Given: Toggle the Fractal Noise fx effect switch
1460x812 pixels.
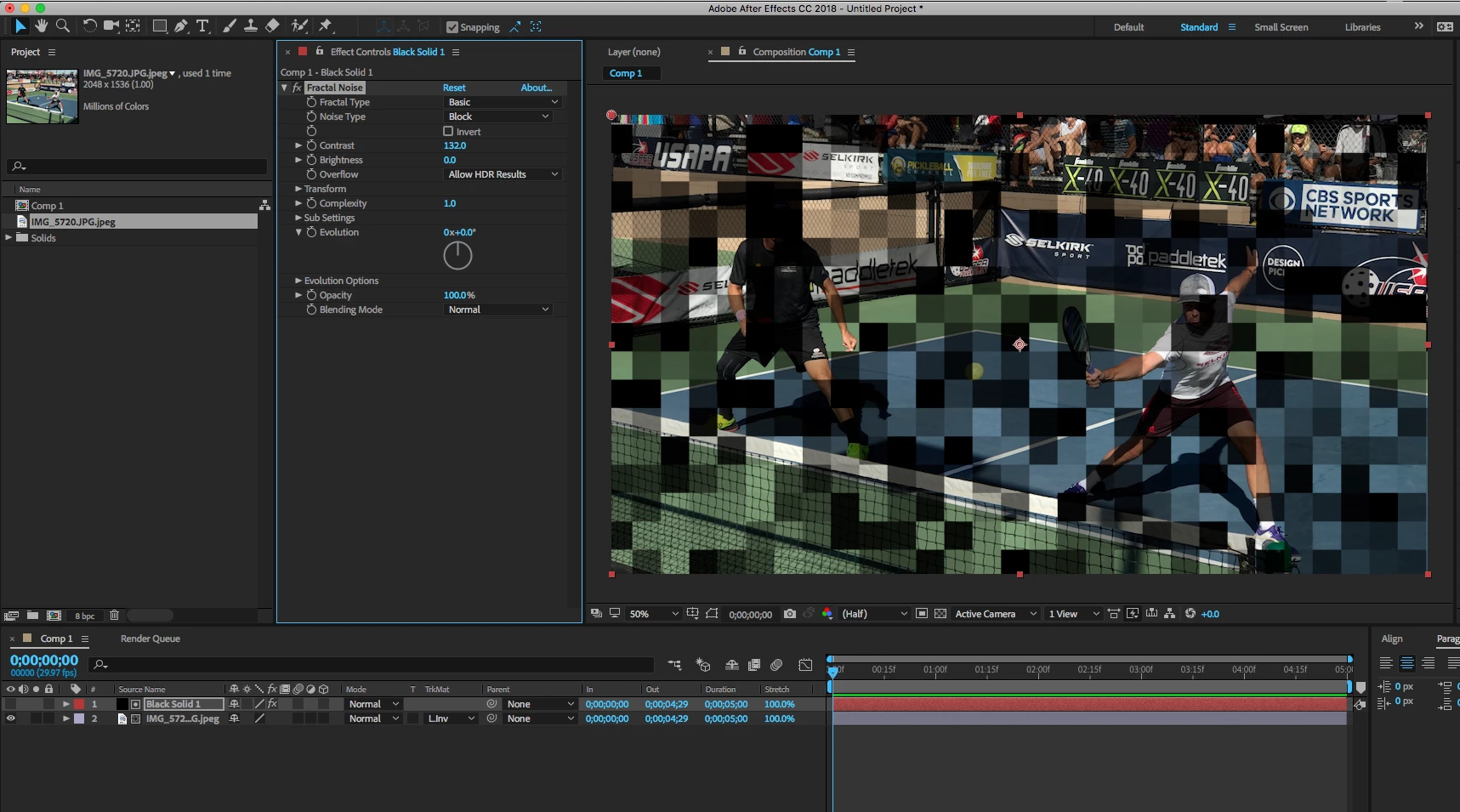Looking at the screenshot, I should click(297, 88).
